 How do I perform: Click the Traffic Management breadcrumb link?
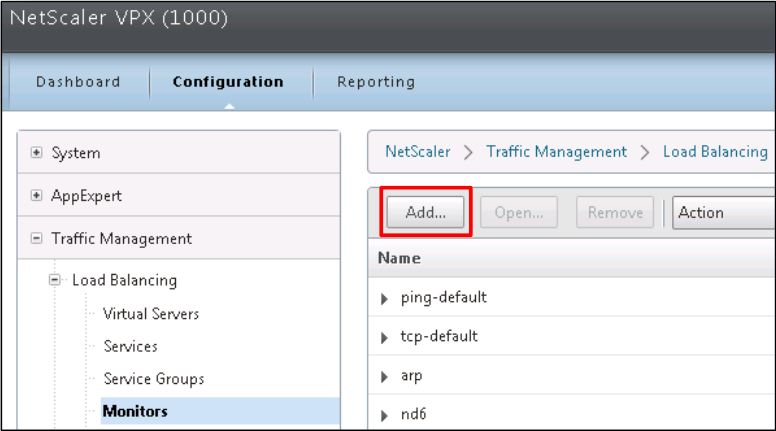[x=556, y=152]
